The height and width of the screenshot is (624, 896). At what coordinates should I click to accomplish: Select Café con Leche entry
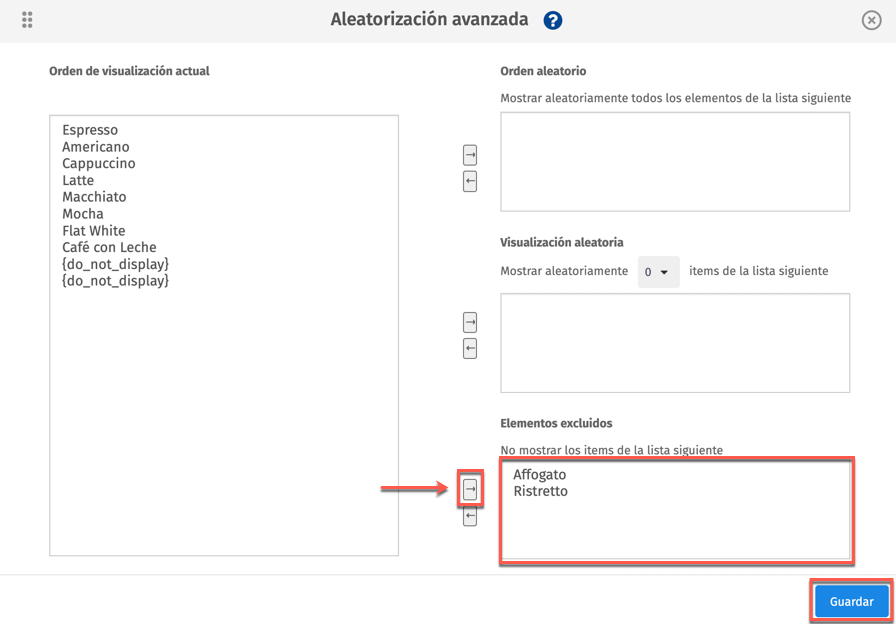coord(109,248)
